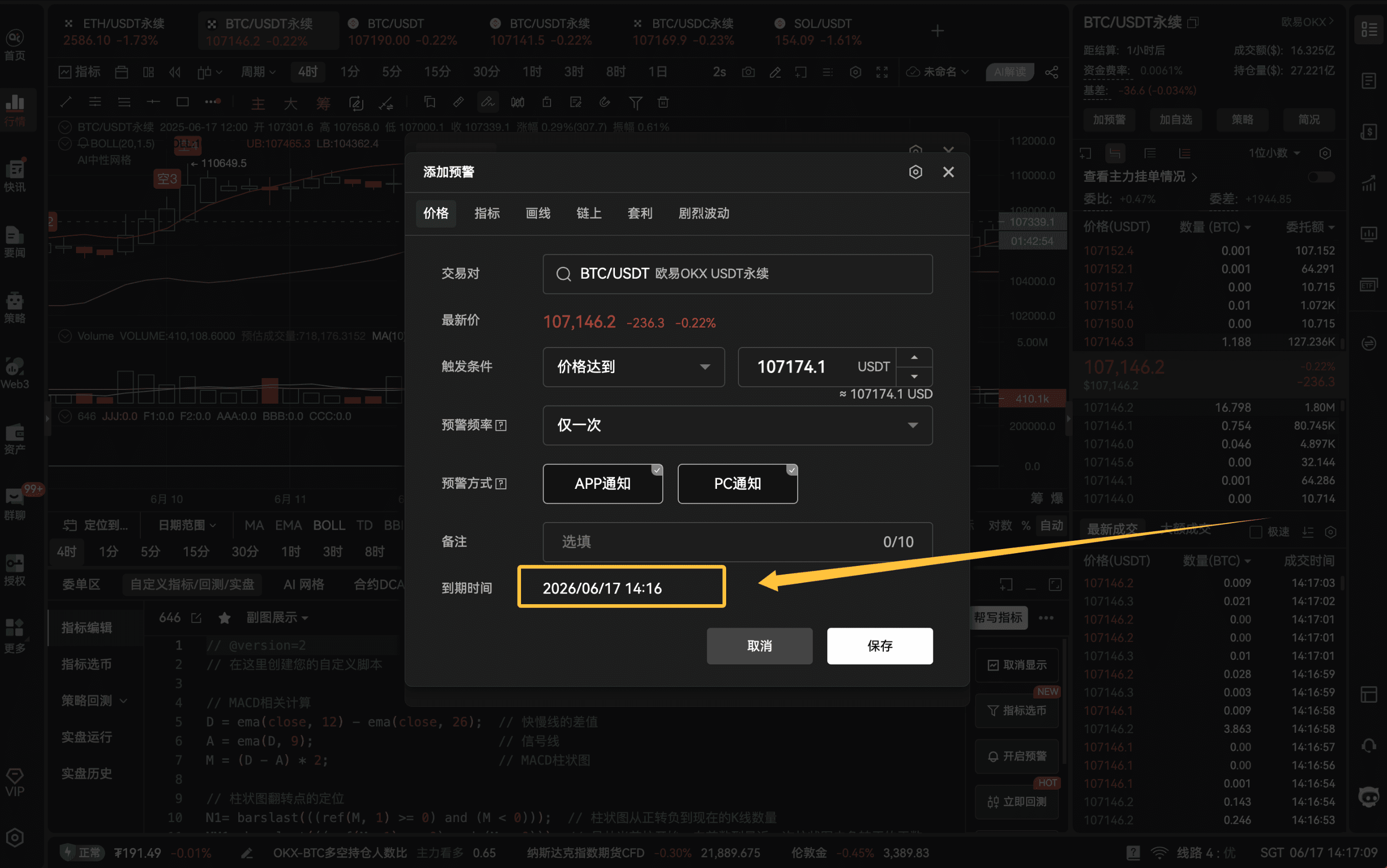1387x868 pixels.
Task: Open the 剧烈波动 alert tab
Action: pos(704,213)
